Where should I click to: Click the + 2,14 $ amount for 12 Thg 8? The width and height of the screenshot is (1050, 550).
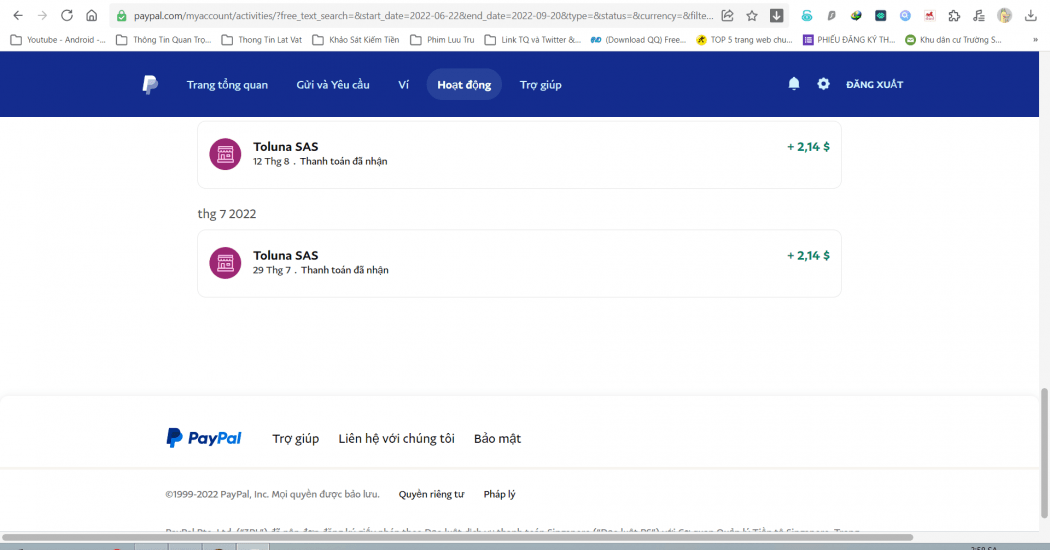point(808,147)
